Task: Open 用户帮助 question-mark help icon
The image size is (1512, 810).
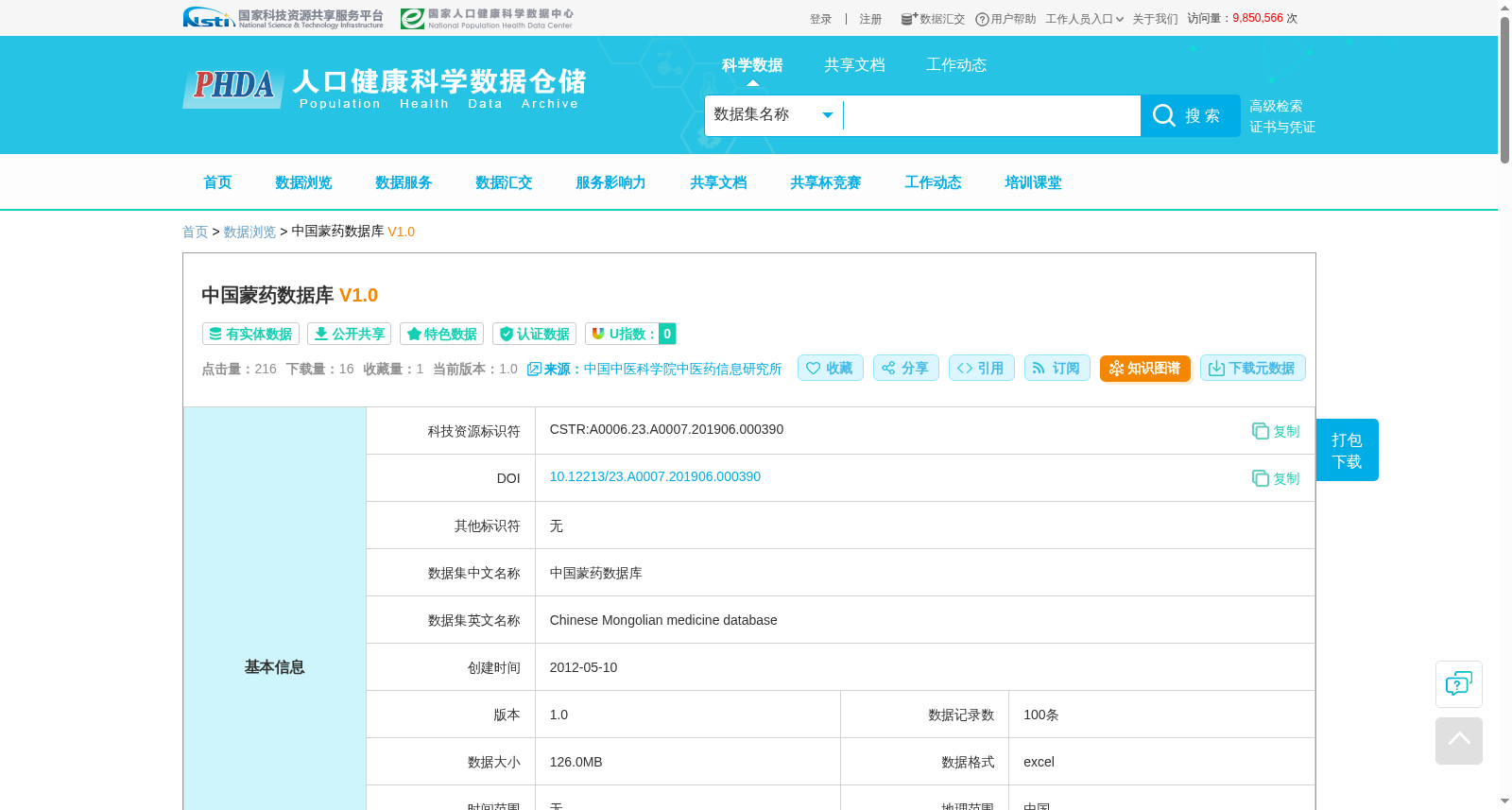Action: coord(982,19)
